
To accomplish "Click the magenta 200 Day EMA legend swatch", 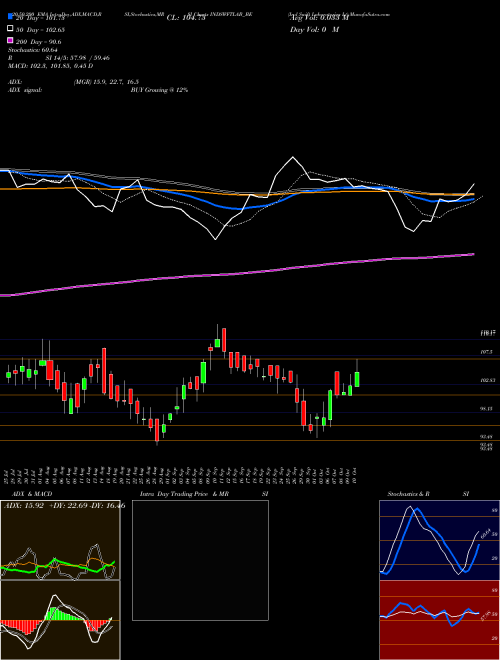I will 10,40.
